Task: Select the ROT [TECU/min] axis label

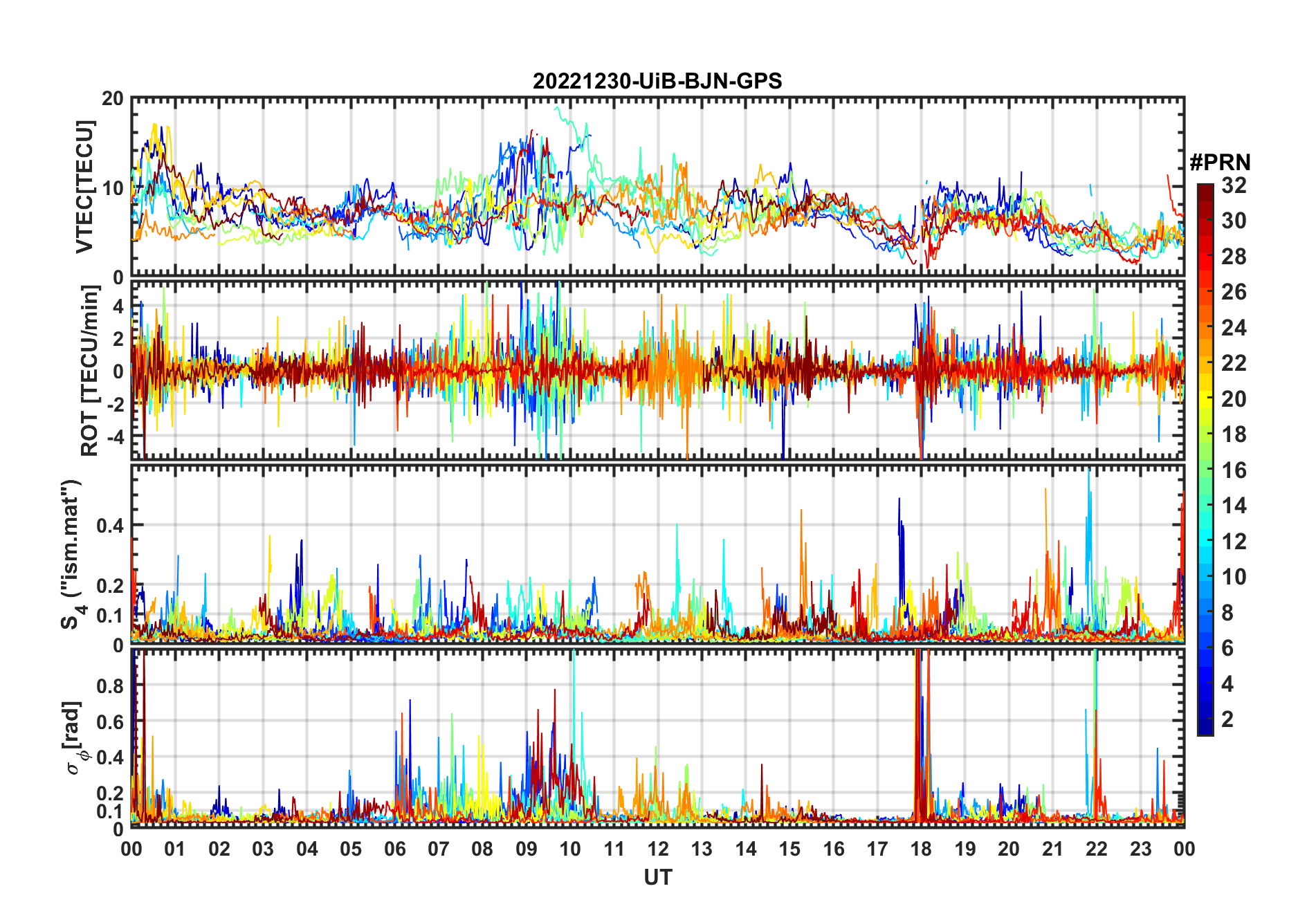Action: [89, 371]
